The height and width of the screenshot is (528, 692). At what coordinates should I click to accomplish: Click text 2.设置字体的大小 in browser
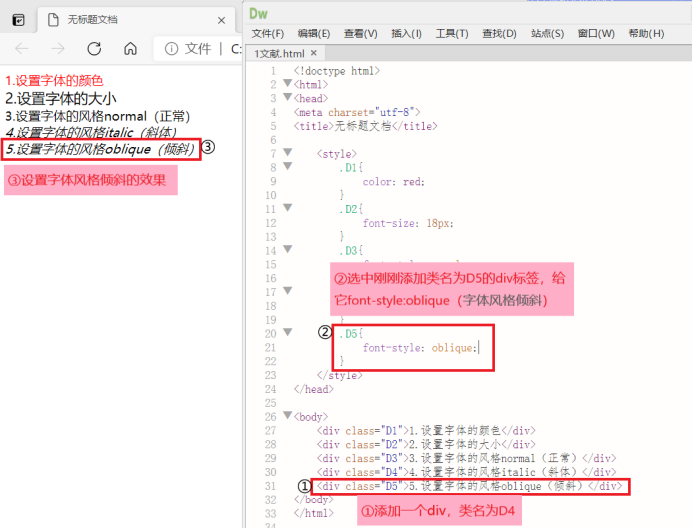(61, 98)
